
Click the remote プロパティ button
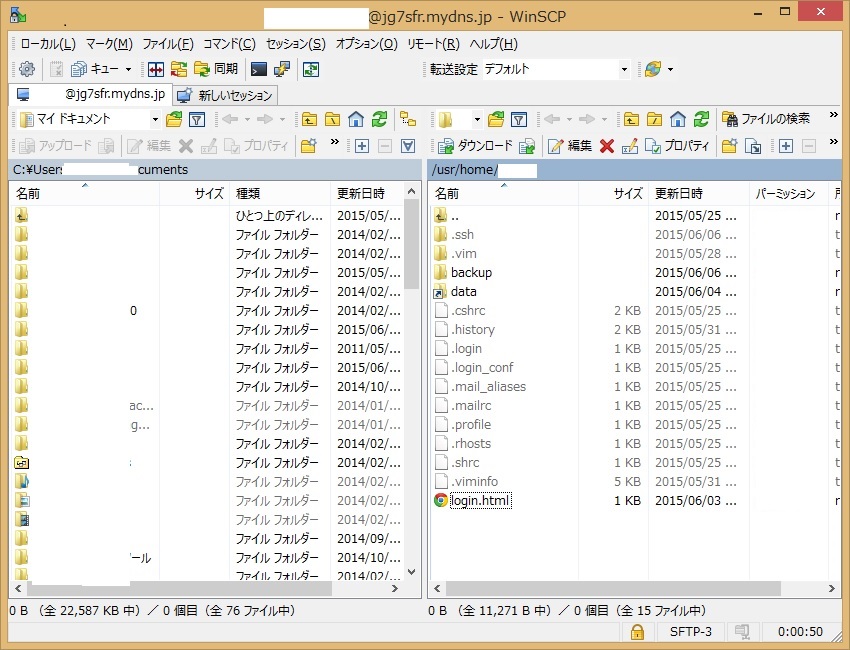(677, 146)
